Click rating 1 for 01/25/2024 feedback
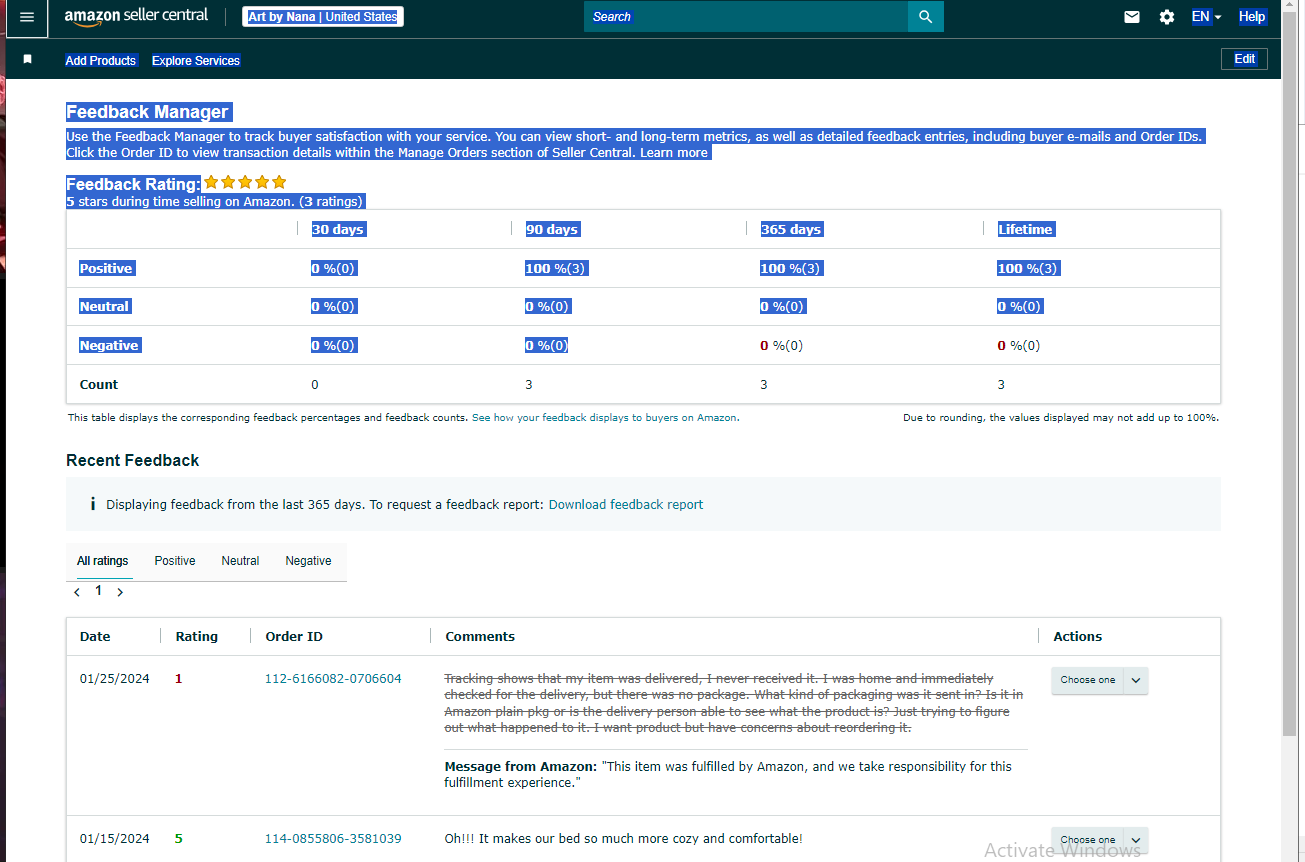This screenshot has height=862, width=1305. tap(179, 679)
